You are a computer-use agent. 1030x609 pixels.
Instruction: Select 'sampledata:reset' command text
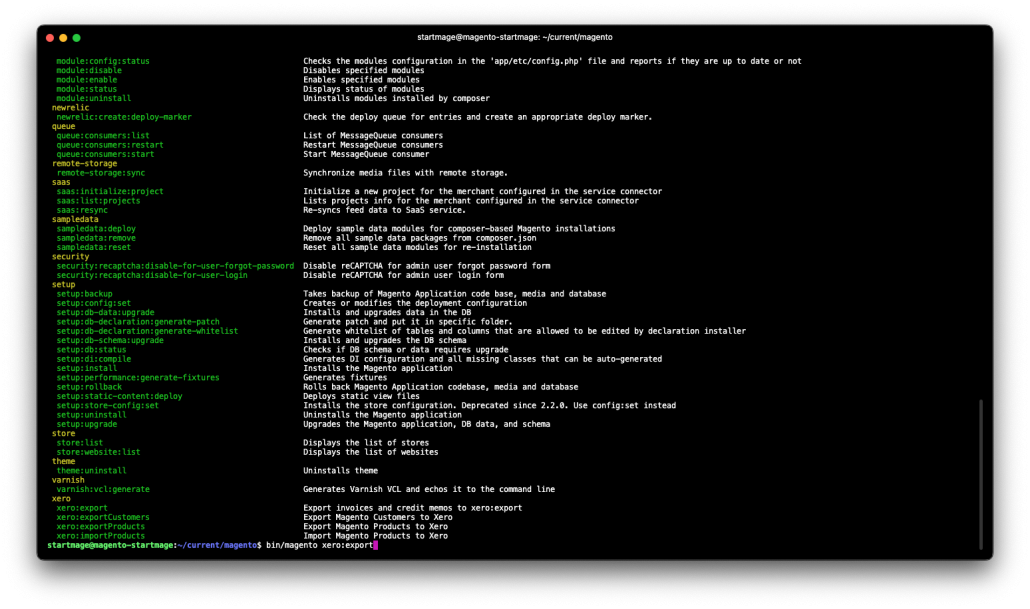point(93,247)
